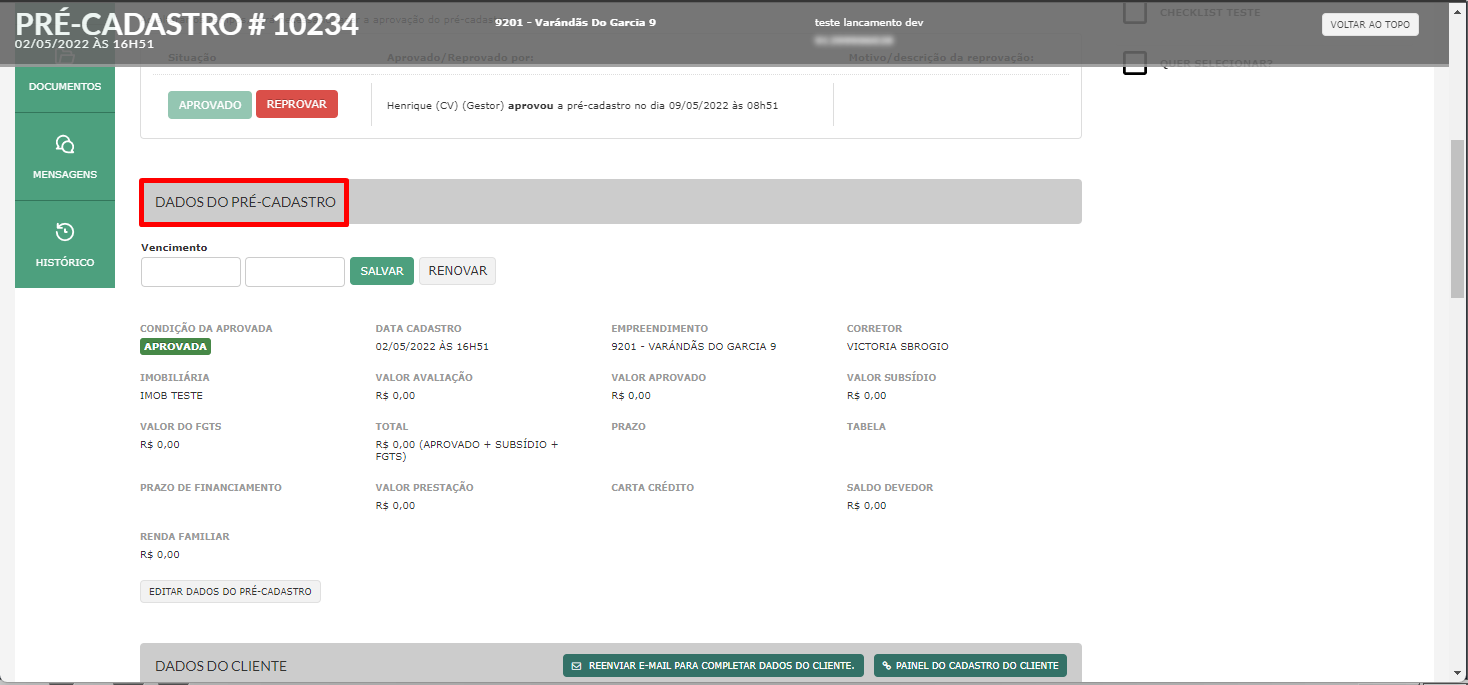Viewport: 1468px width, 685px height.
Task: Open the Mensagens chat icon
Action: (65, 145)
